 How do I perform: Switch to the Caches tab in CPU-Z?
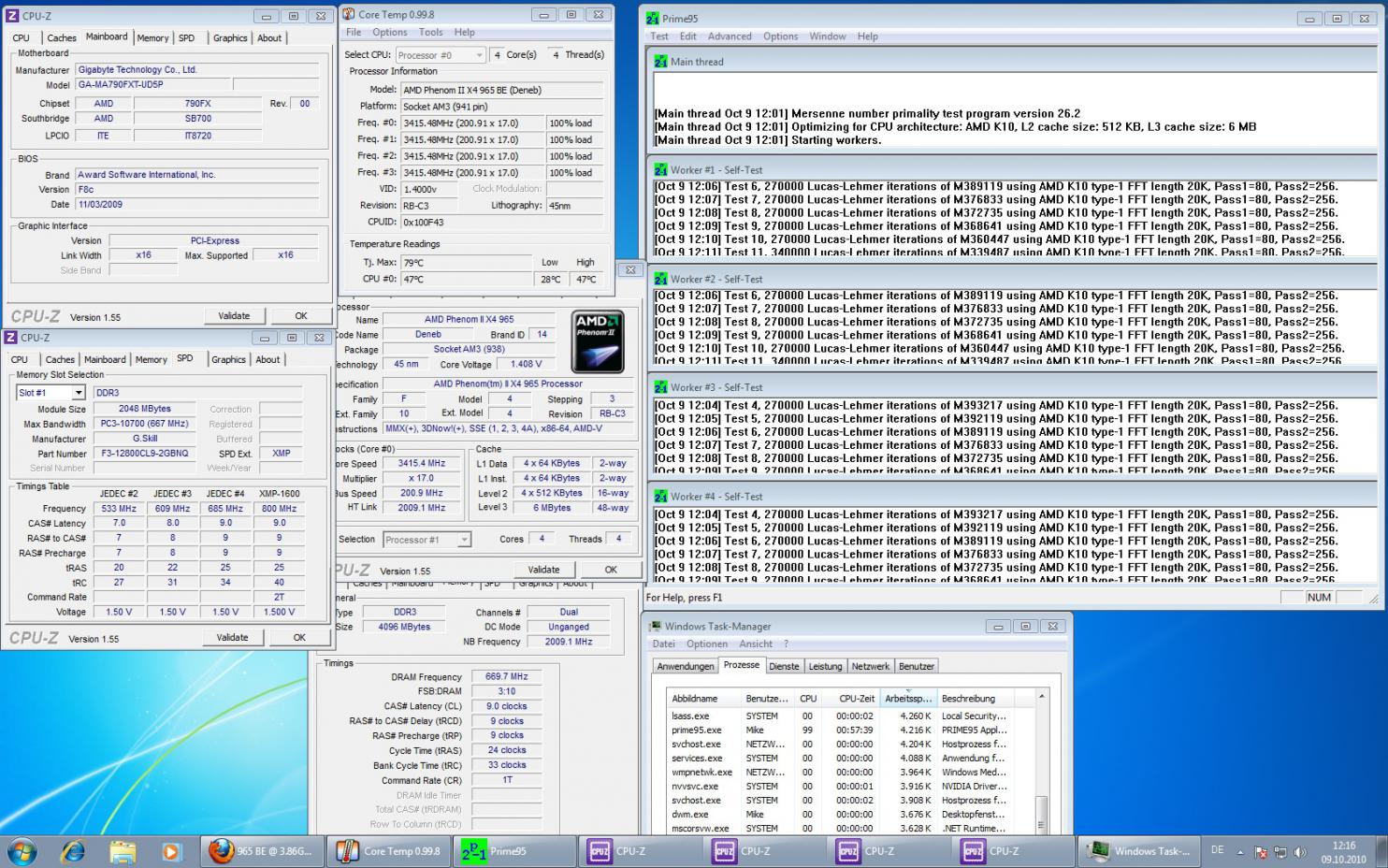(x=62, y=38)
